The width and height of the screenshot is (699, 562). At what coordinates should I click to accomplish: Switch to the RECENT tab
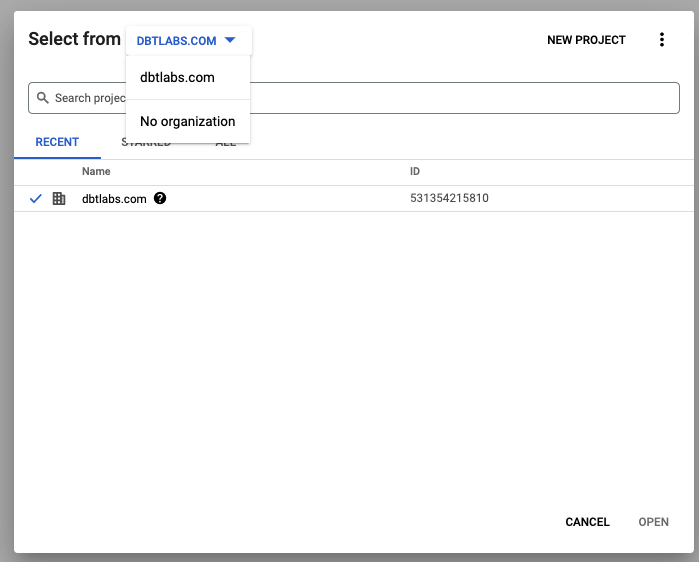click(x=57, y=142)
